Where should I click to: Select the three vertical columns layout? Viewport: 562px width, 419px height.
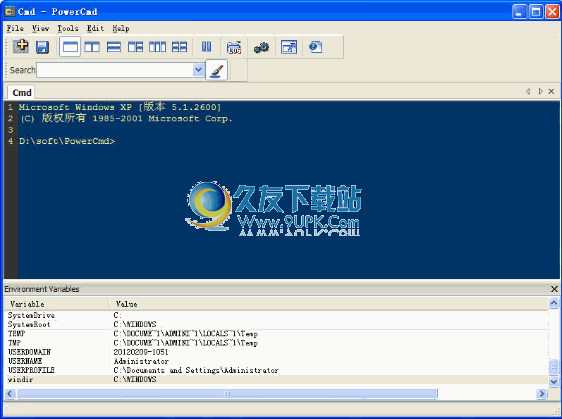[x=157, y=47]
